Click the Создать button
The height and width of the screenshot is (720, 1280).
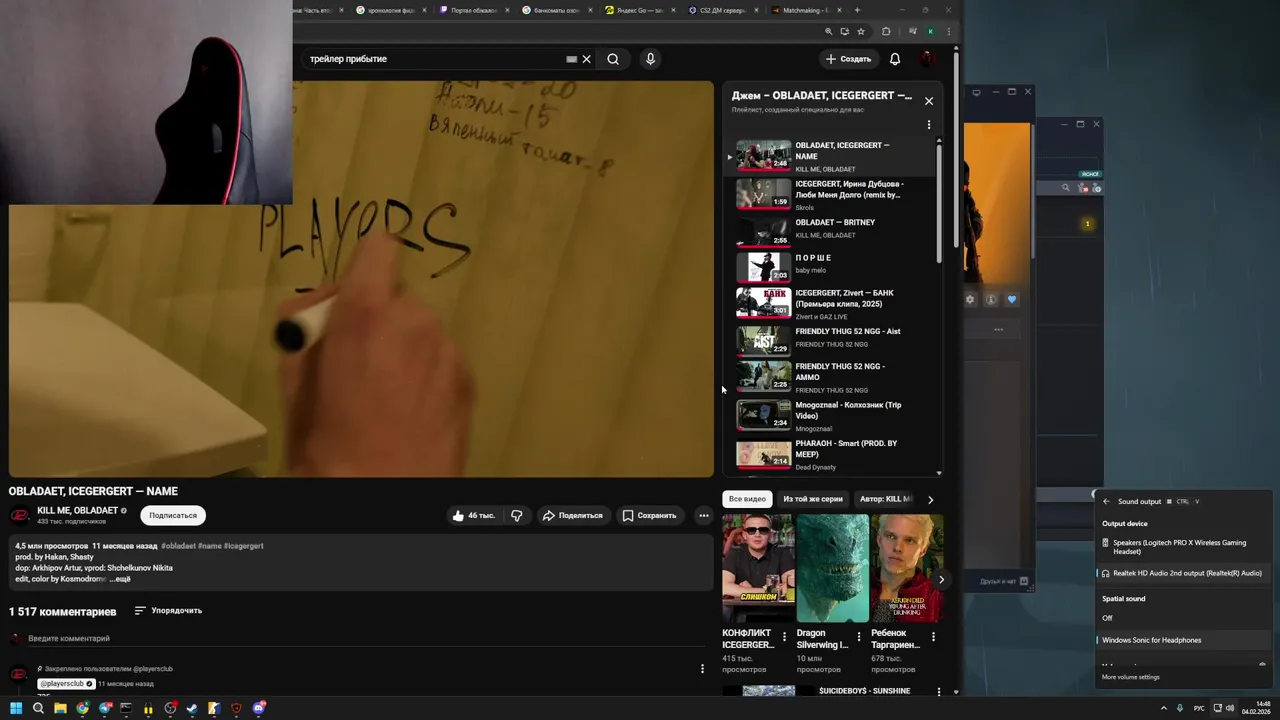coord(848,59)
